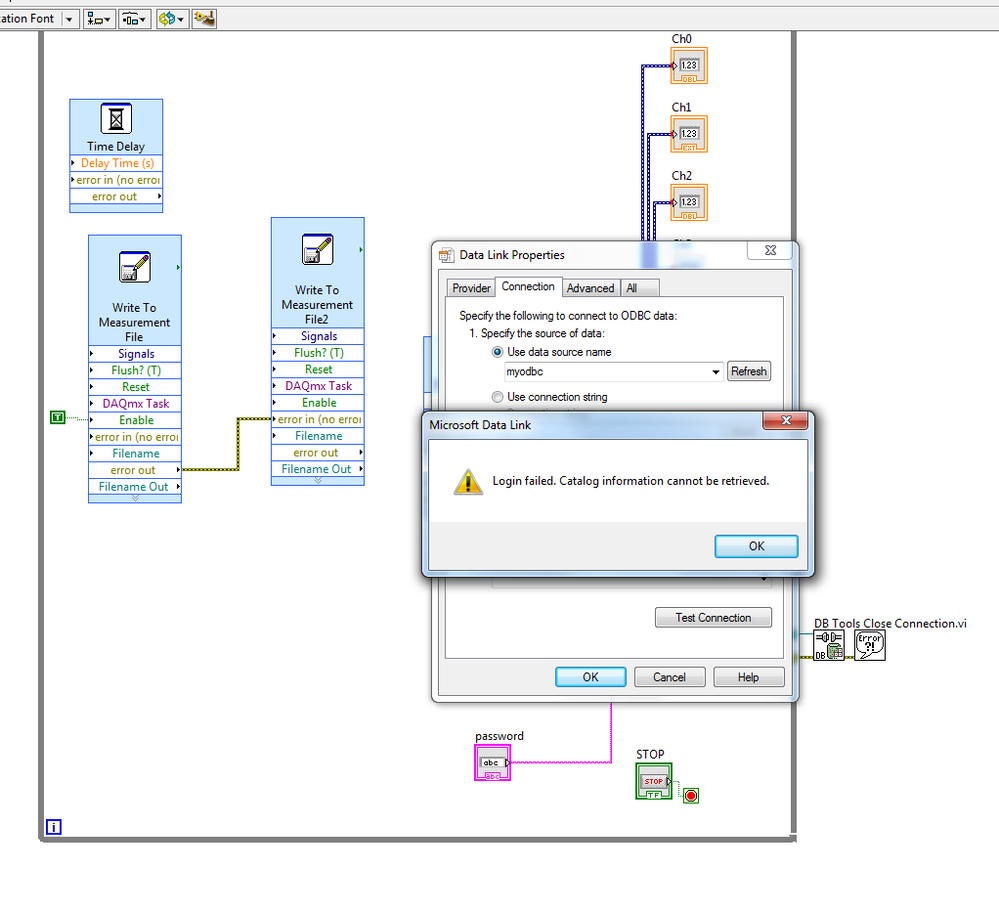
Task: Dismiss the Login failed message with OK
Action: [x=756, y=546]
